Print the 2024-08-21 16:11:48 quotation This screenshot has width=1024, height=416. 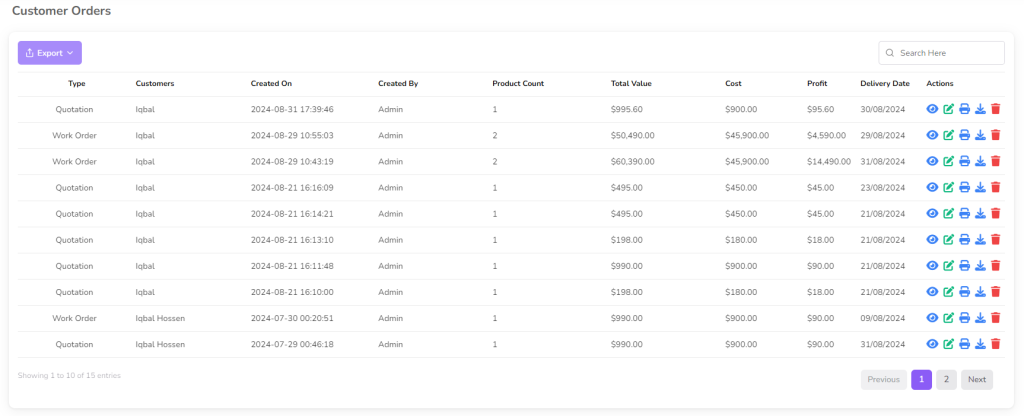[964, 265]
